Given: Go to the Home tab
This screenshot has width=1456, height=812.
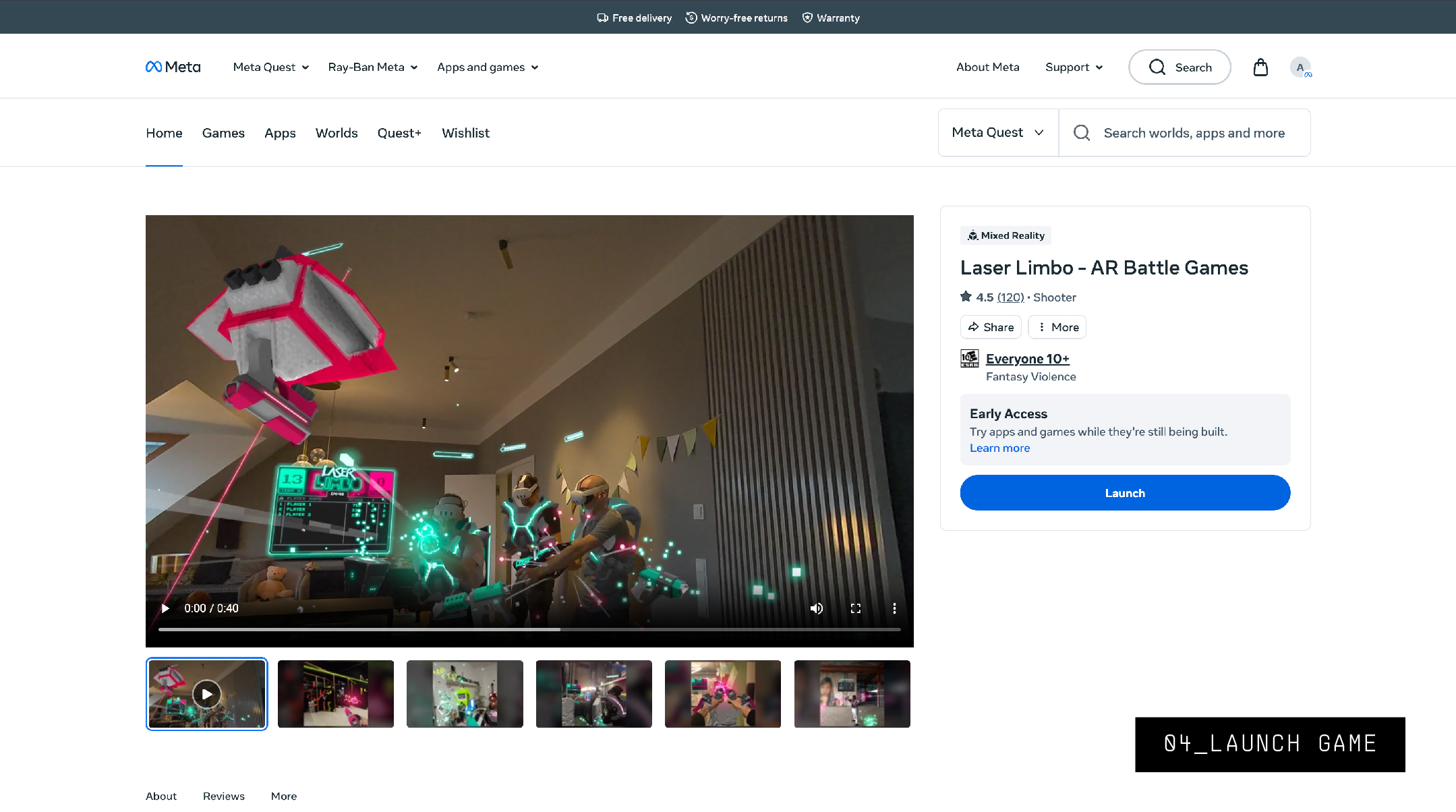Looking at the screenshot, I should (164, 133).
